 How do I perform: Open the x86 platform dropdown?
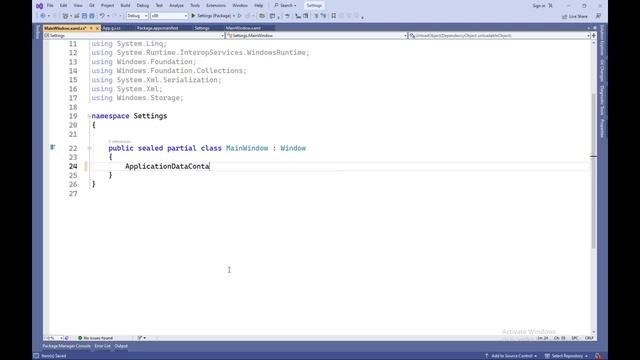pyautogui.click(x=169, y=16)
